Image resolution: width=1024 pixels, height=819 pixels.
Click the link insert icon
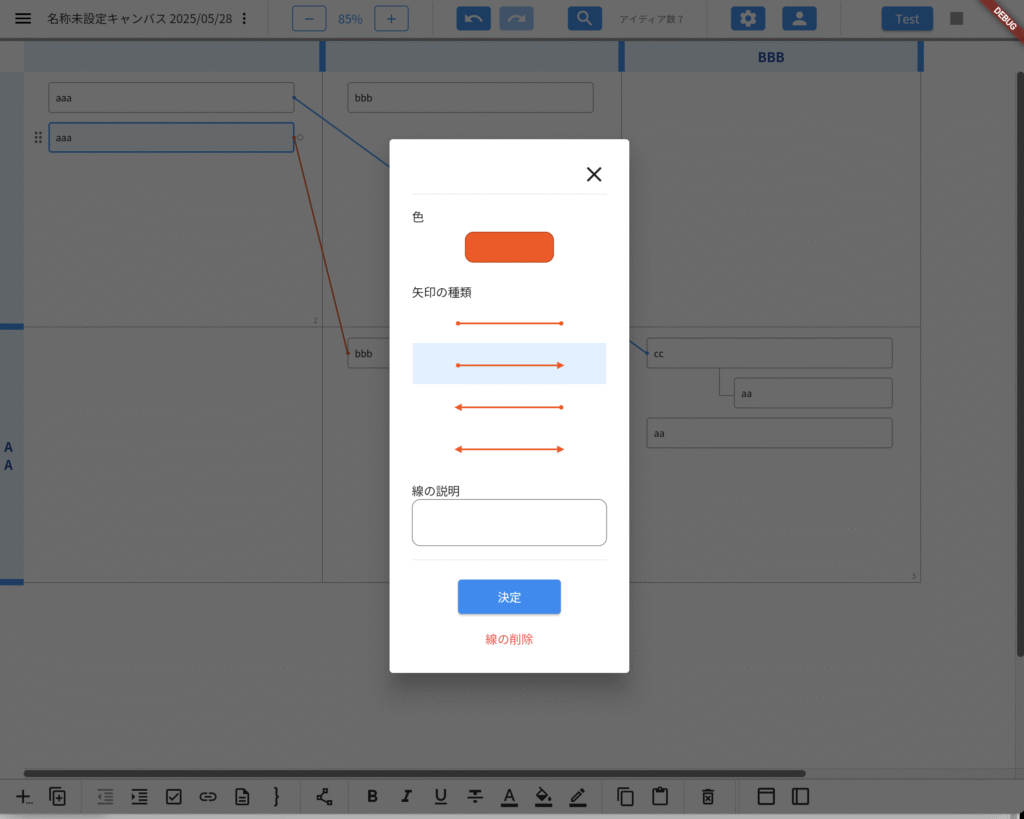[x=208, y=797]
